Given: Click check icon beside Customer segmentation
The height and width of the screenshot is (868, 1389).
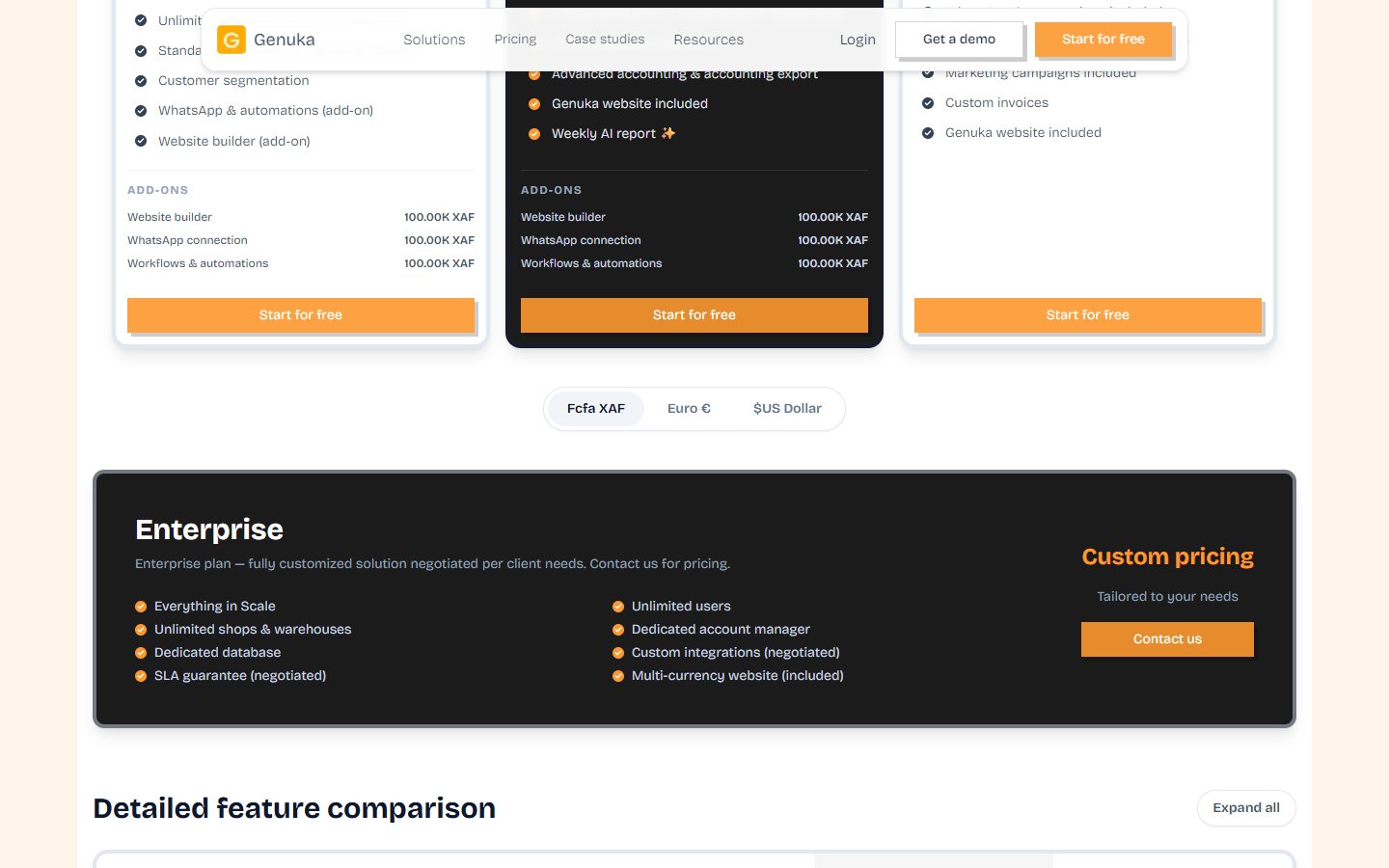Looking at the screenshot, I should coord(141,81).
